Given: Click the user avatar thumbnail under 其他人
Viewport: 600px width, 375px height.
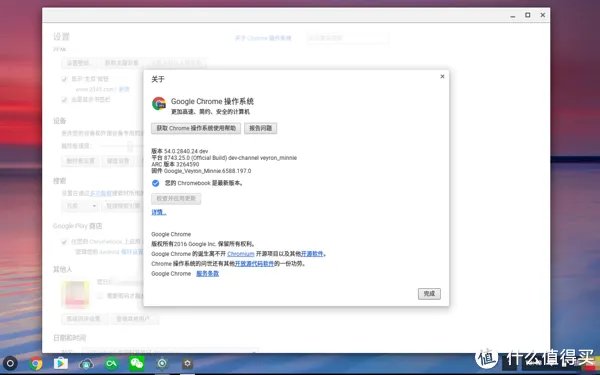Looking at the screenshot, I should point(76,294).
